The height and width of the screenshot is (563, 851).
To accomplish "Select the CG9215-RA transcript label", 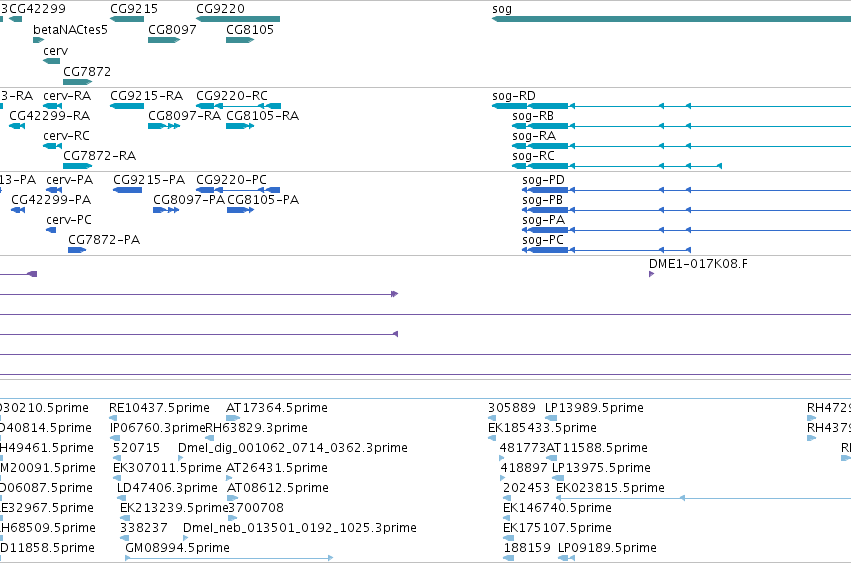I will pos(147,96).
